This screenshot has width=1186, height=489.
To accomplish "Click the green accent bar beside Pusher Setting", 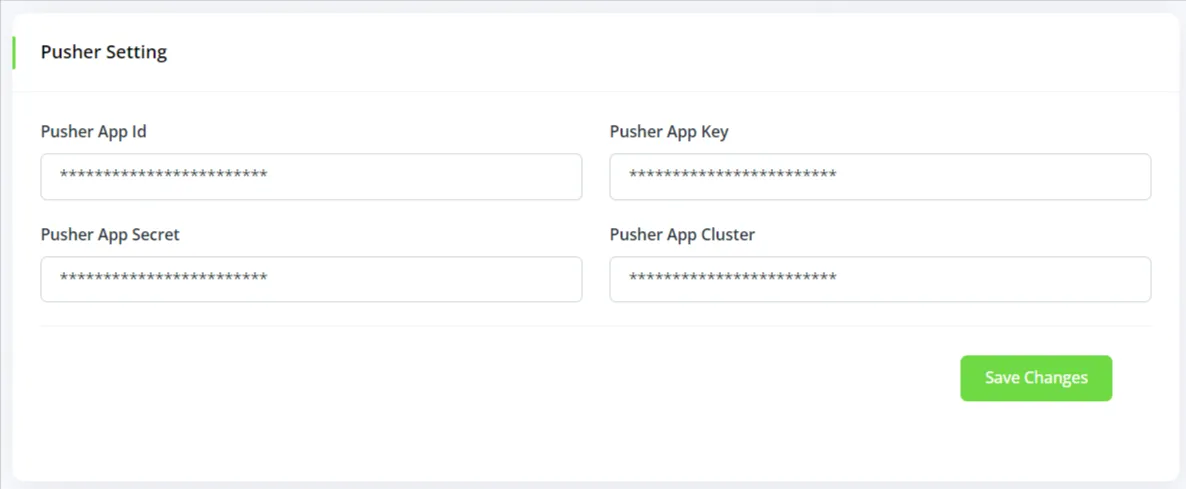I will tap(14, 52).
